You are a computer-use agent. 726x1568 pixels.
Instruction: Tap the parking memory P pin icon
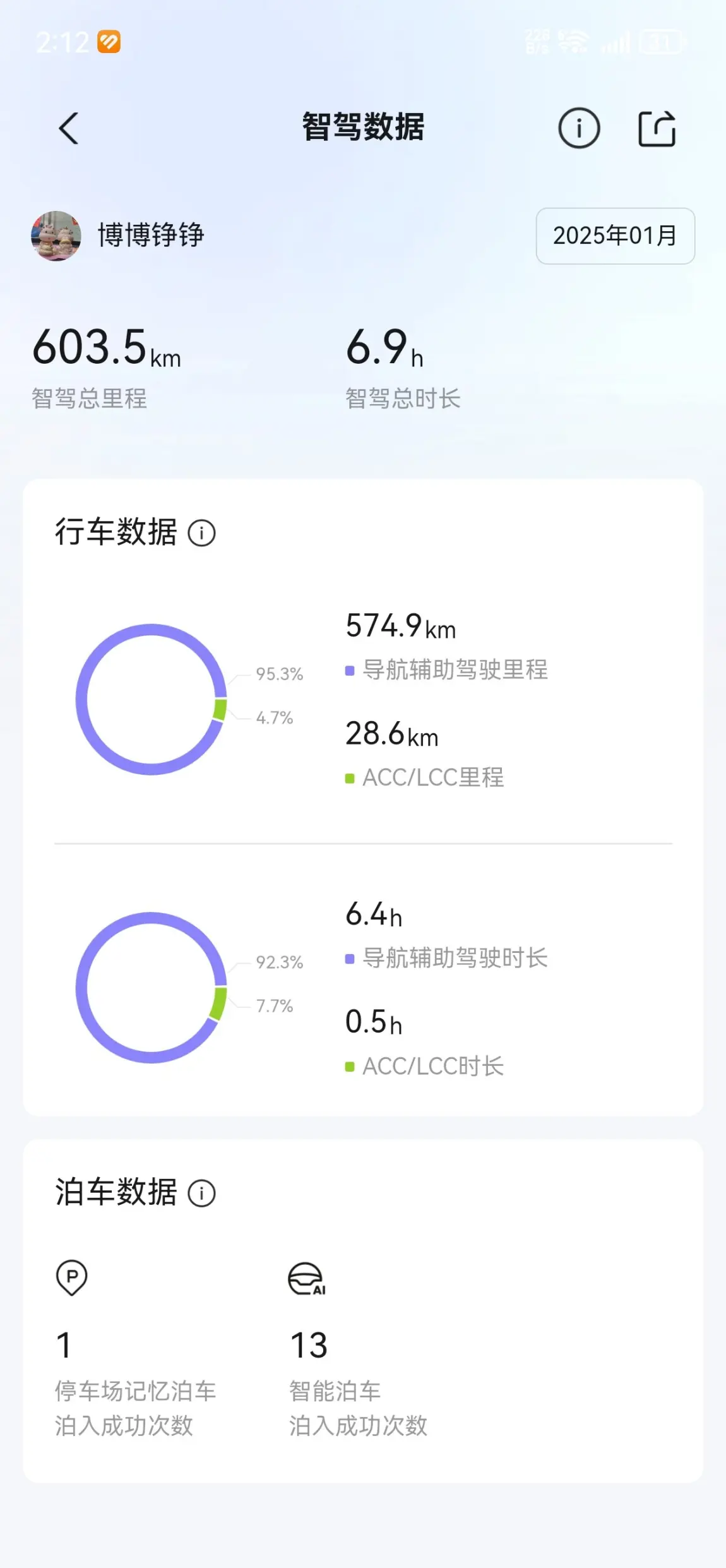(x=71, y=1278)
